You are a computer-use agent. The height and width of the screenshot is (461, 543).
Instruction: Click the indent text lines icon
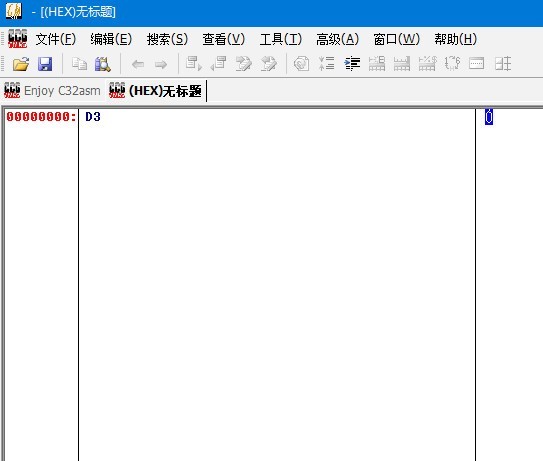pos(352,64)
